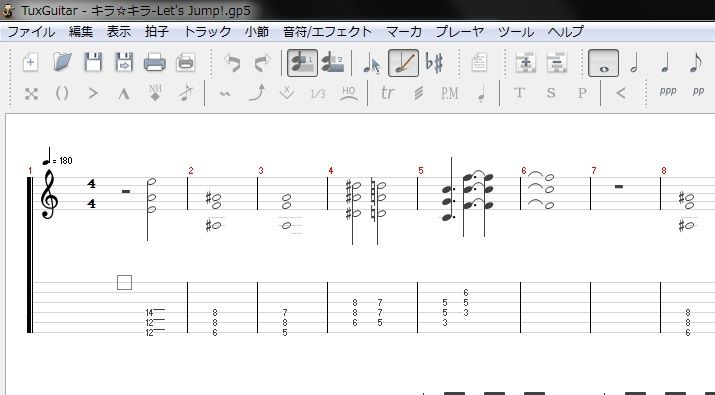Image resolution: width=715 pixels, height=395 pixels.
Task: Click the selection cursor box in tablature
Action: [124, 282]
